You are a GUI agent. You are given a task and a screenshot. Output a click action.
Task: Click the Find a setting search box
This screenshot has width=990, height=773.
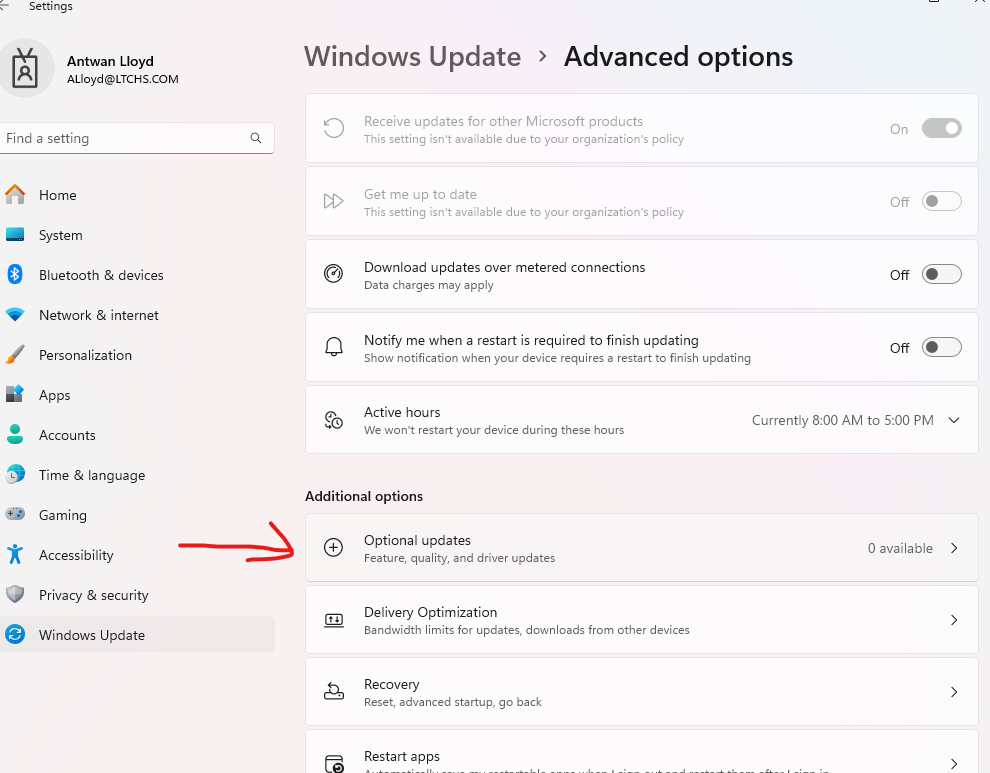coord(137,138)
